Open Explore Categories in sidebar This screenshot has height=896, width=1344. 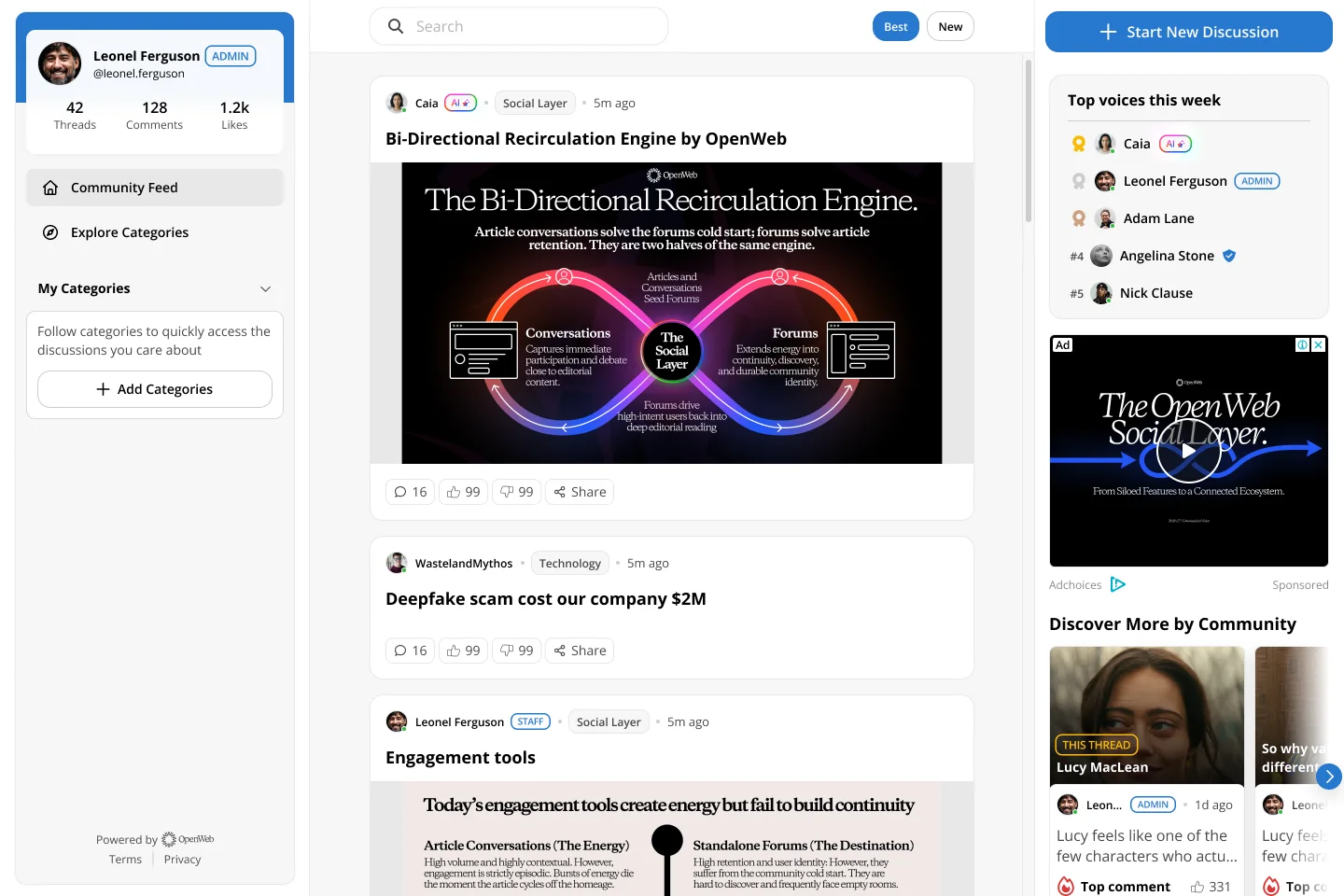[x=155, y=232]
